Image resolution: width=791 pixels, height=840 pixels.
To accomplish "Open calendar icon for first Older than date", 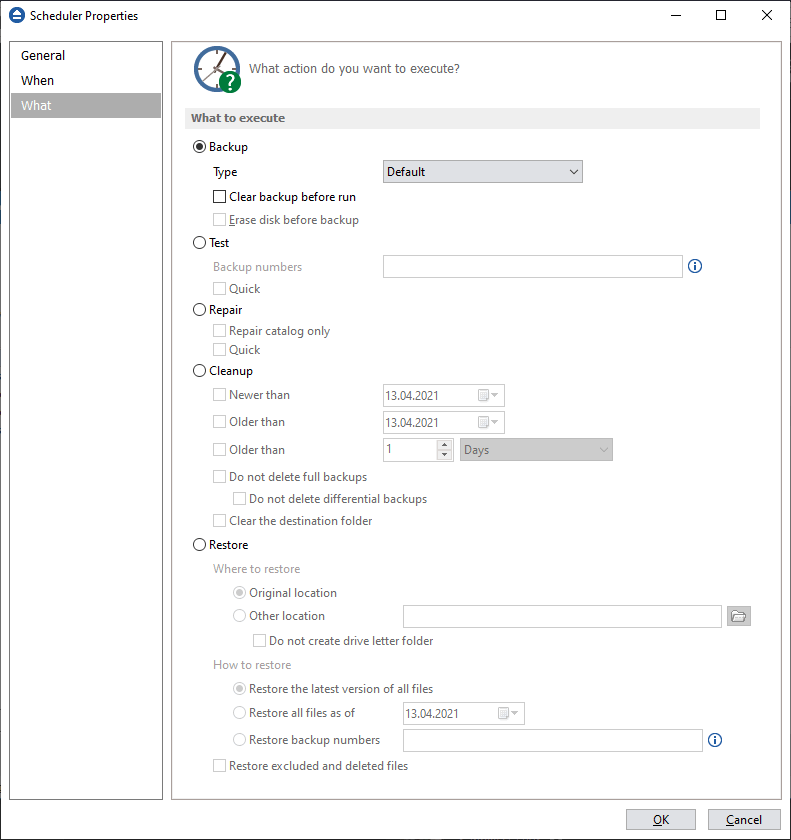I will [x=488, y=423].
